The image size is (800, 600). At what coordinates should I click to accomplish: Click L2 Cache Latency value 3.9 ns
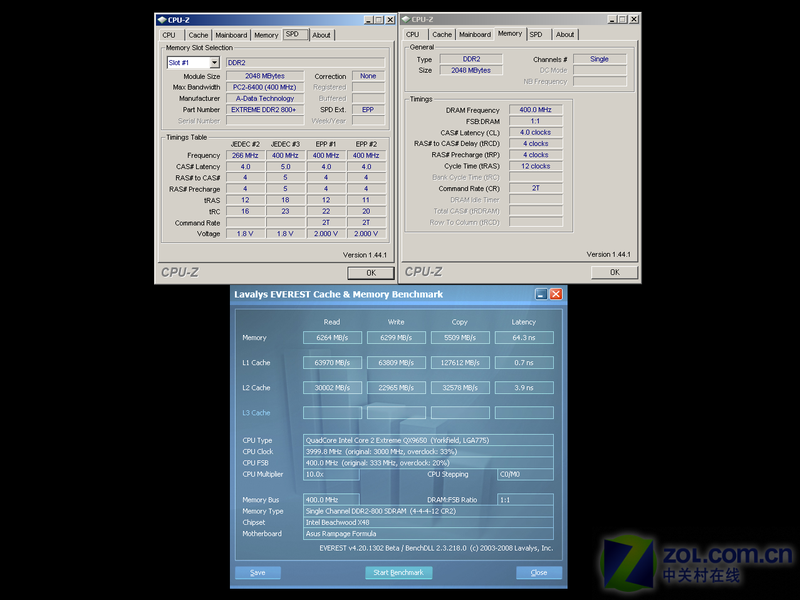click(x=524, y=388)
